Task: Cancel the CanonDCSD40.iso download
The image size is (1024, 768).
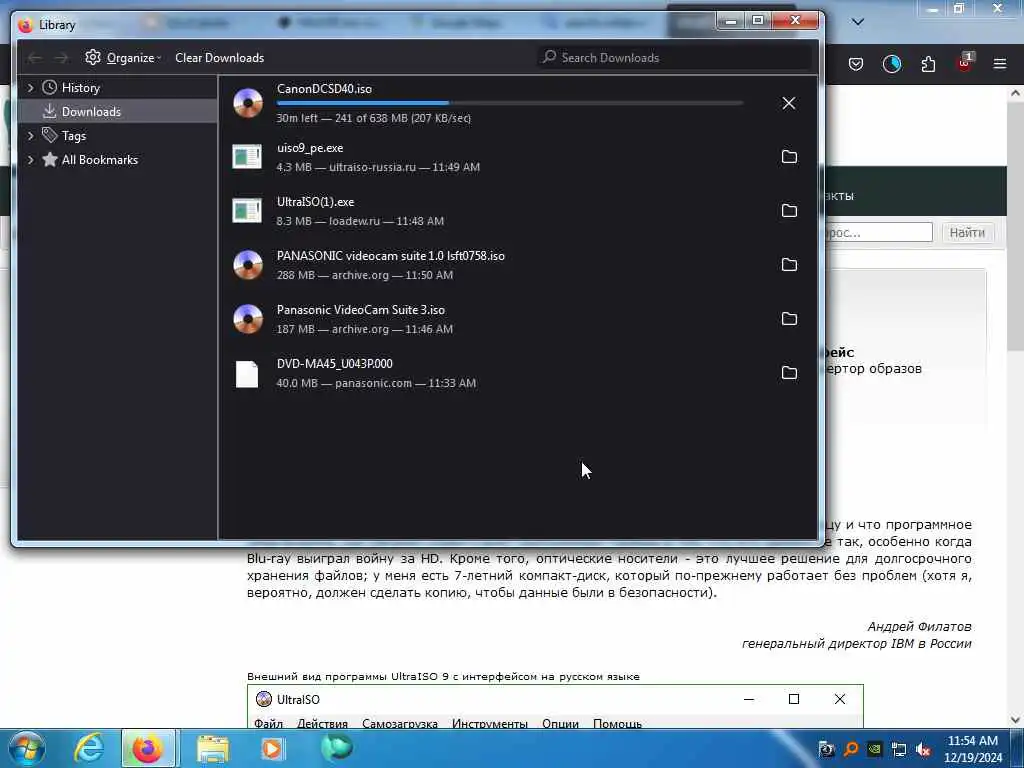Action: 789,103
